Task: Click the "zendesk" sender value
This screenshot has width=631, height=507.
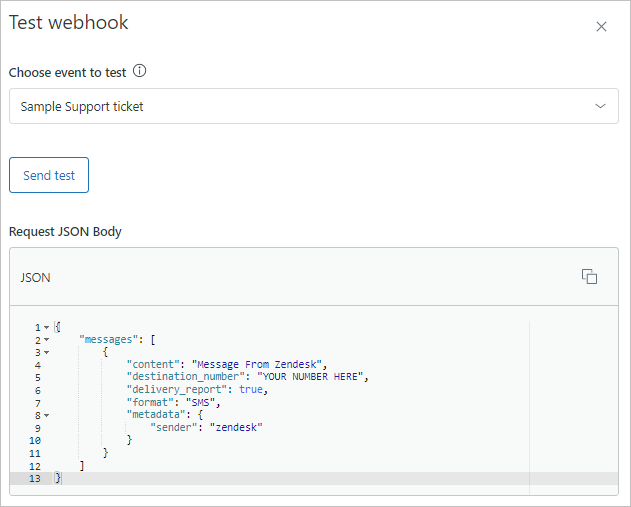Action: pos(236,427)
